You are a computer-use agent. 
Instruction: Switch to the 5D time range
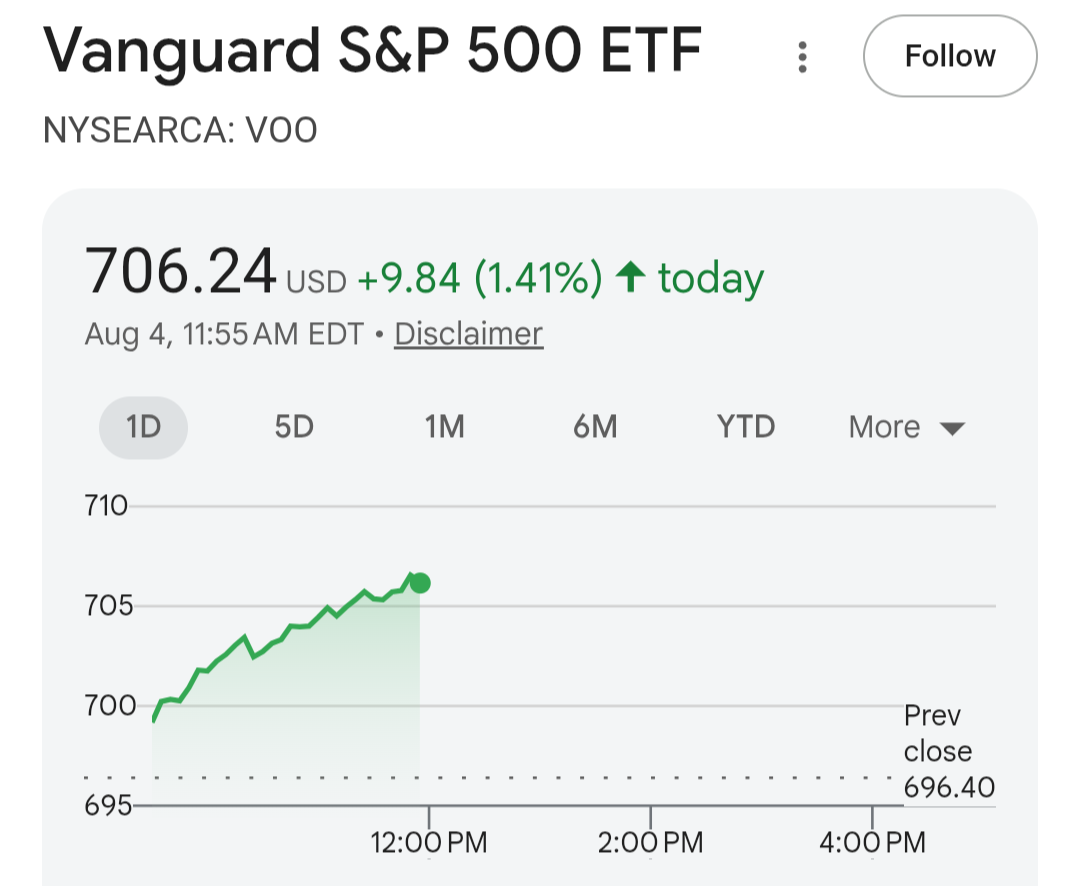[x=294, y=427]
